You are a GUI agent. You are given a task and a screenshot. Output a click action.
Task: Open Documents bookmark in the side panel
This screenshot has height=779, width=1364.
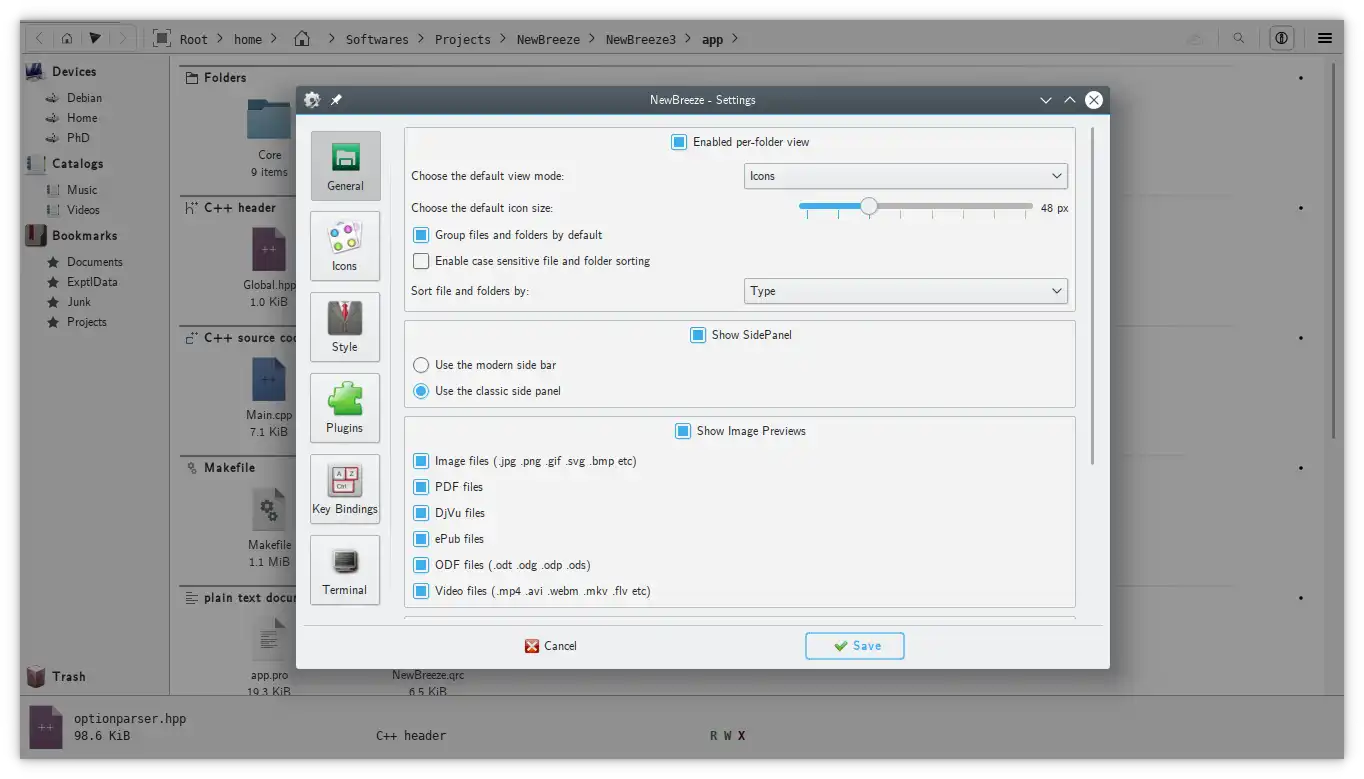[95, 262]
